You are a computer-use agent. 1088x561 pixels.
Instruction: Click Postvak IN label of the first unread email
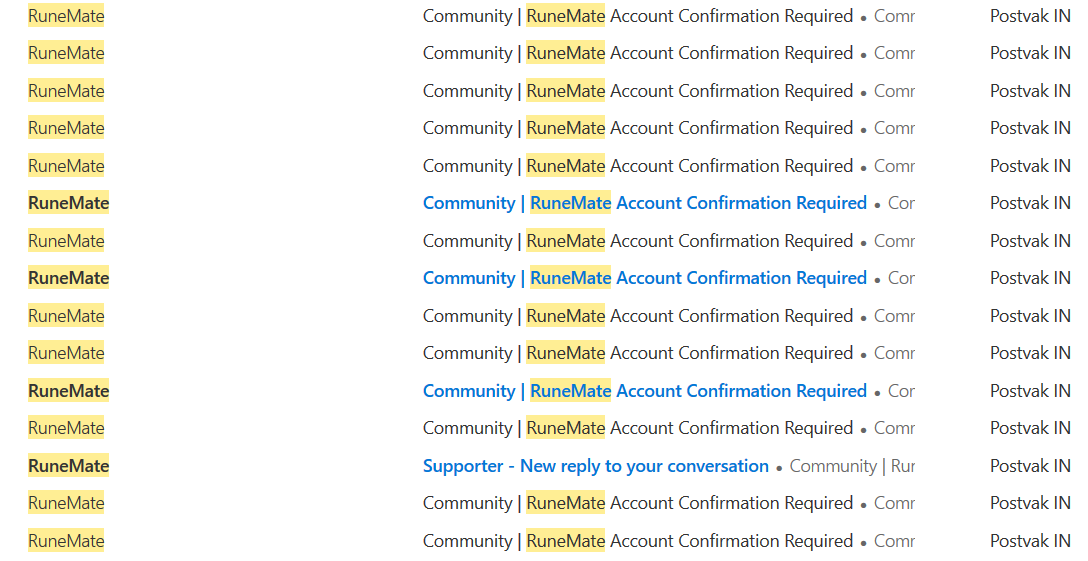coord(1029,203)
